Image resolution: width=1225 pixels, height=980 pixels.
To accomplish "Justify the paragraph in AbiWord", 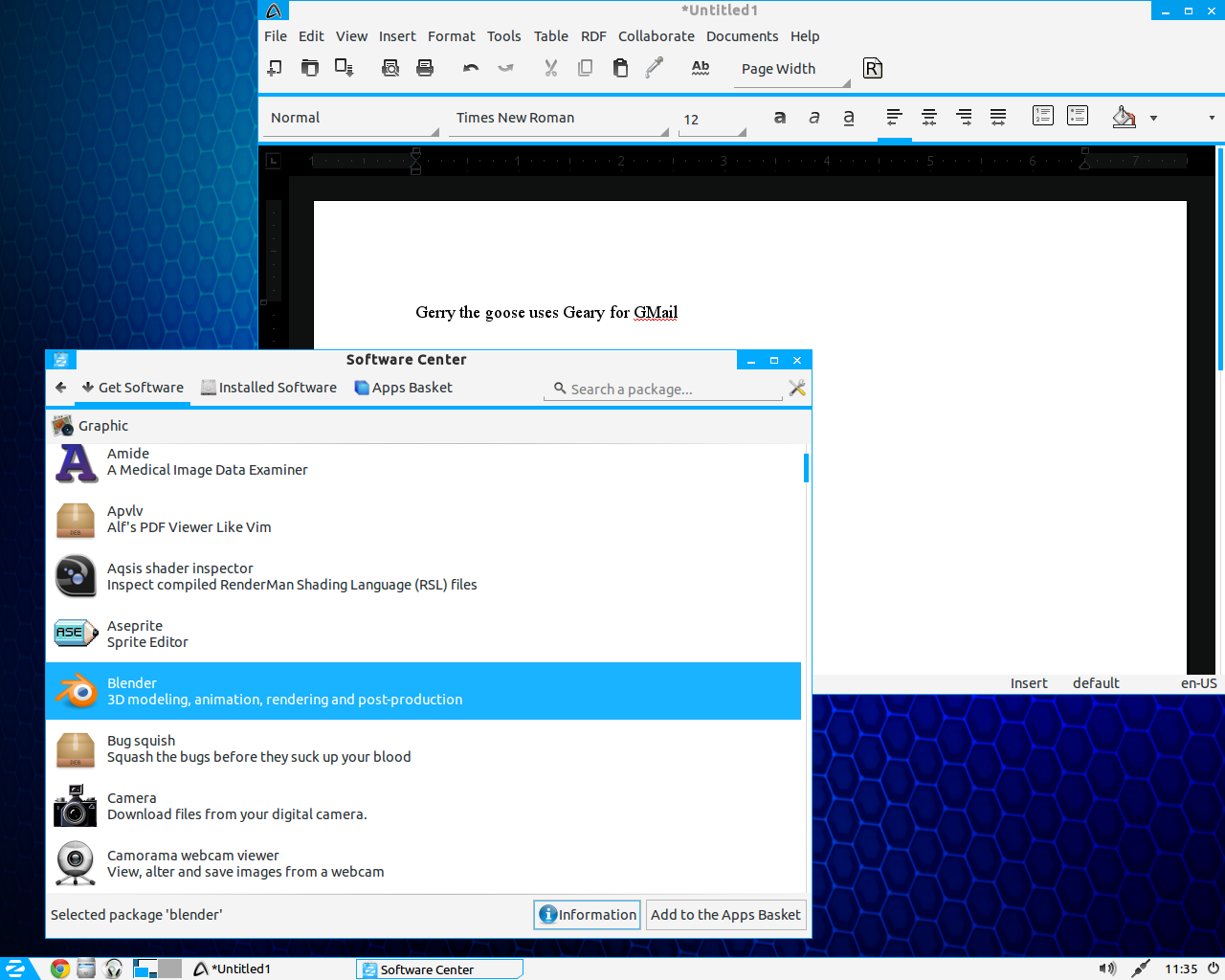I will click(998, 118).
